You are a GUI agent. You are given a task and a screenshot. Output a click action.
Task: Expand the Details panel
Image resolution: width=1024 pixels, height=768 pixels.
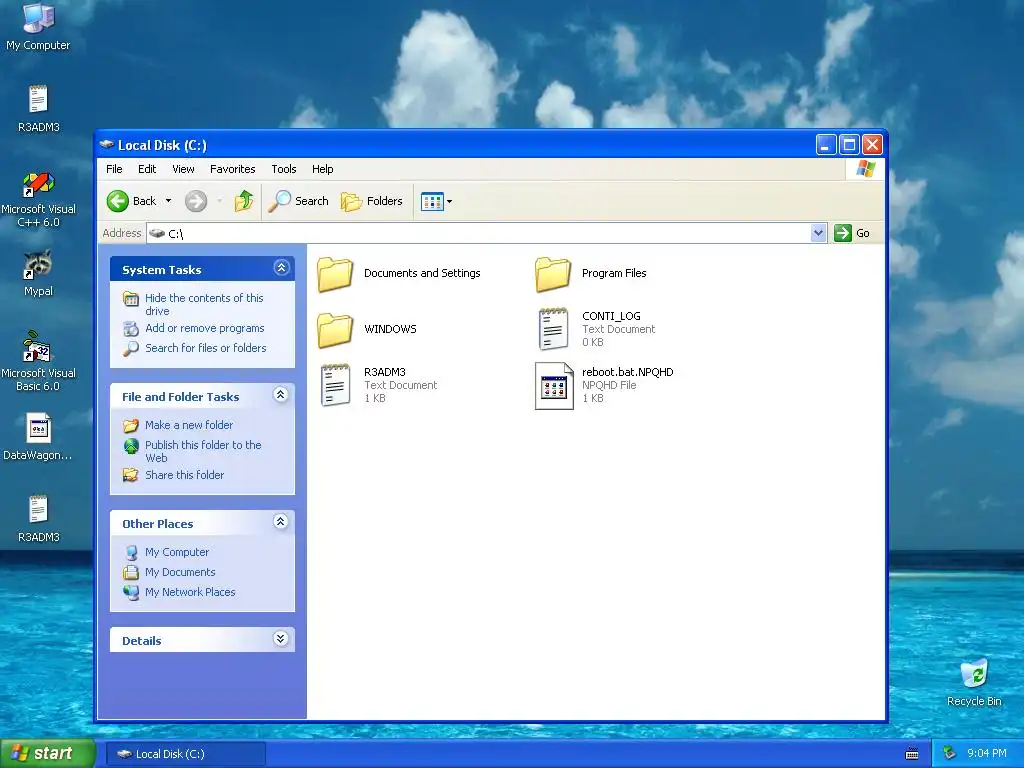[281, 639]
